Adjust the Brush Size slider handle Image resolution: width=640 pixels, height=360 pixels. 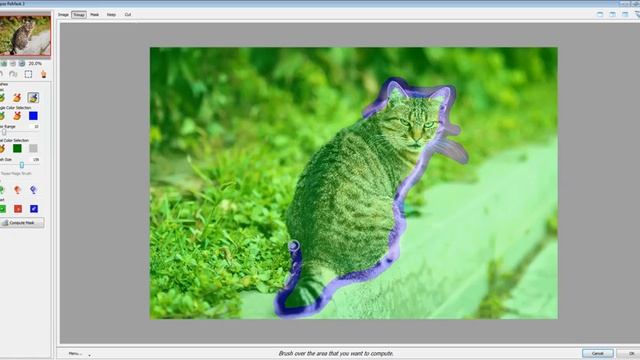tap(22, 165)
